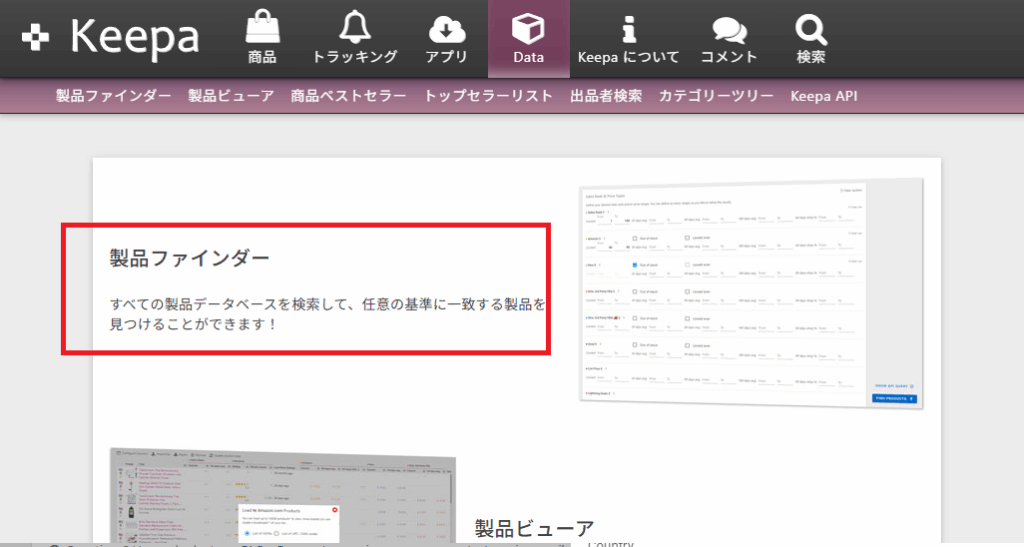Navigate to カテゴリーツリー submenu item
This screenshot has height=547, width=1024.
pyautogui.click(x=716, y=97)
